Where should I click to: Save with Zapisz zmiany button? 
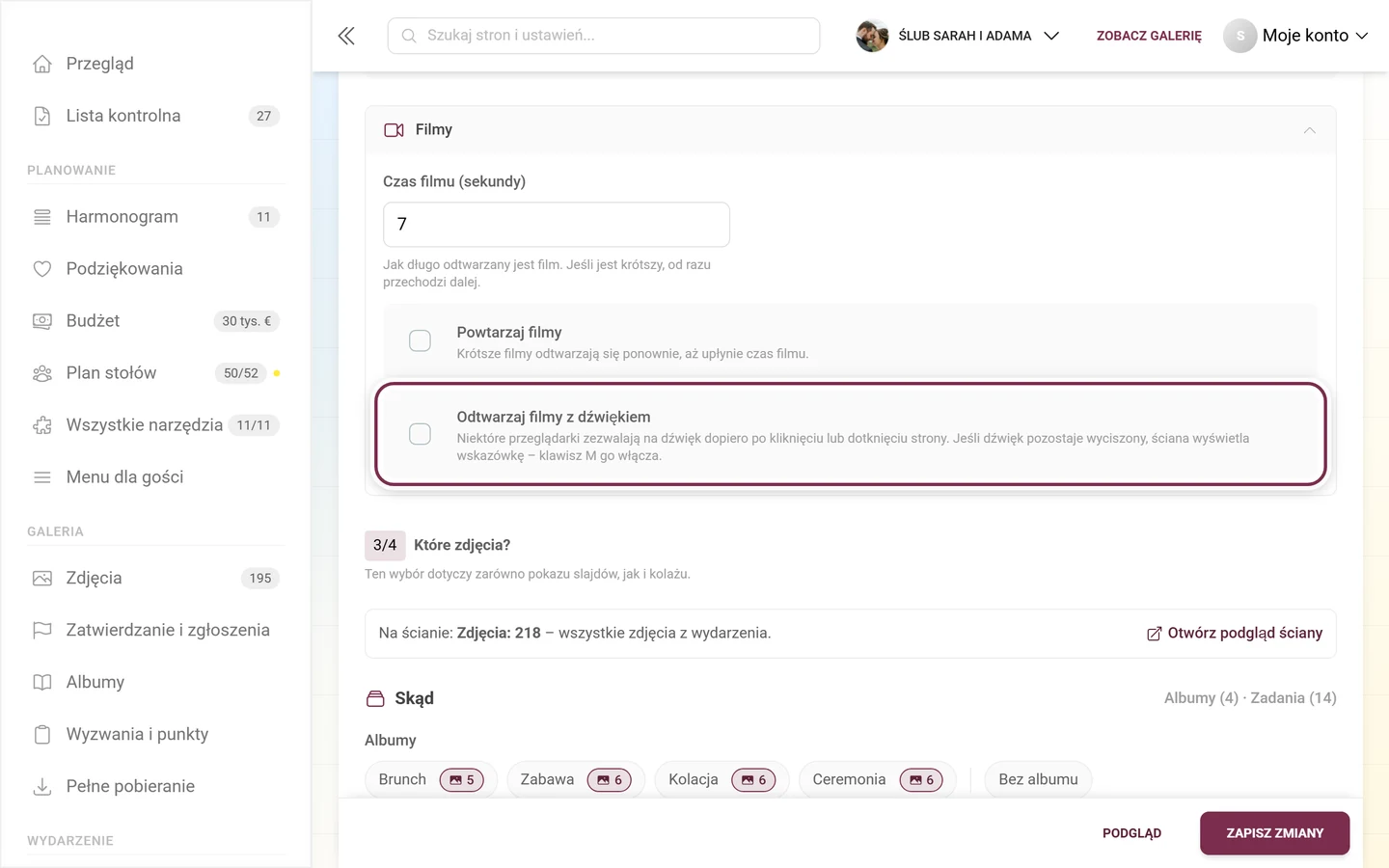(1274, 833)
